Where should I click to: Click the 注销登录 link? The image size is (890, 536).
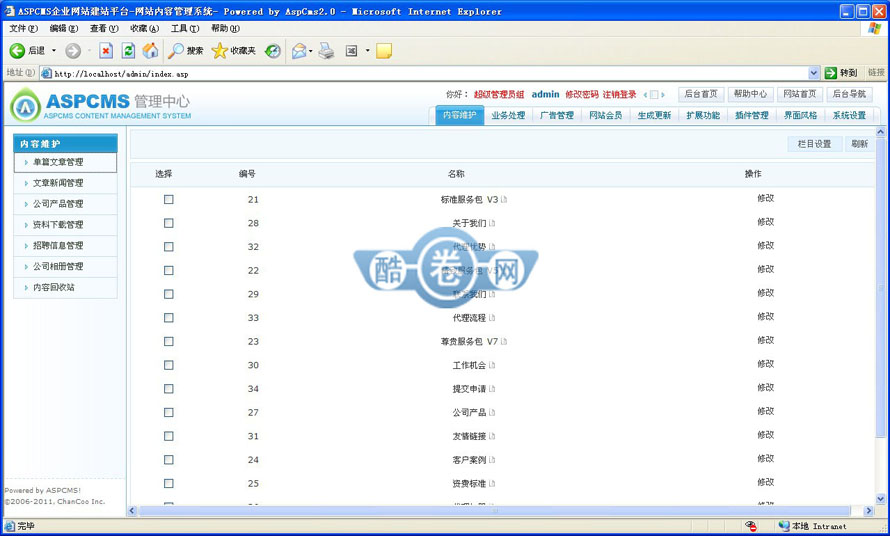619,94
